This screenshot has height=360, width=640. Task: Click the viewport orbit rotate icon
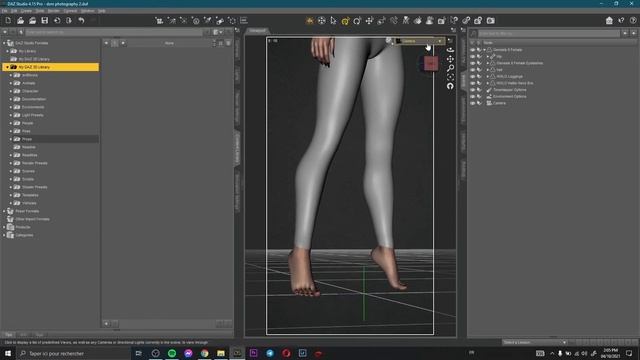450,50
